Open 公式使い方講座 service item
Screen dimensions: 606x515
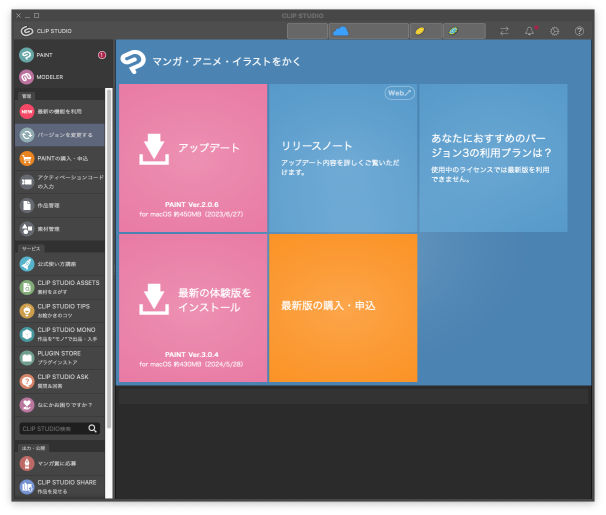coord(60,264)
